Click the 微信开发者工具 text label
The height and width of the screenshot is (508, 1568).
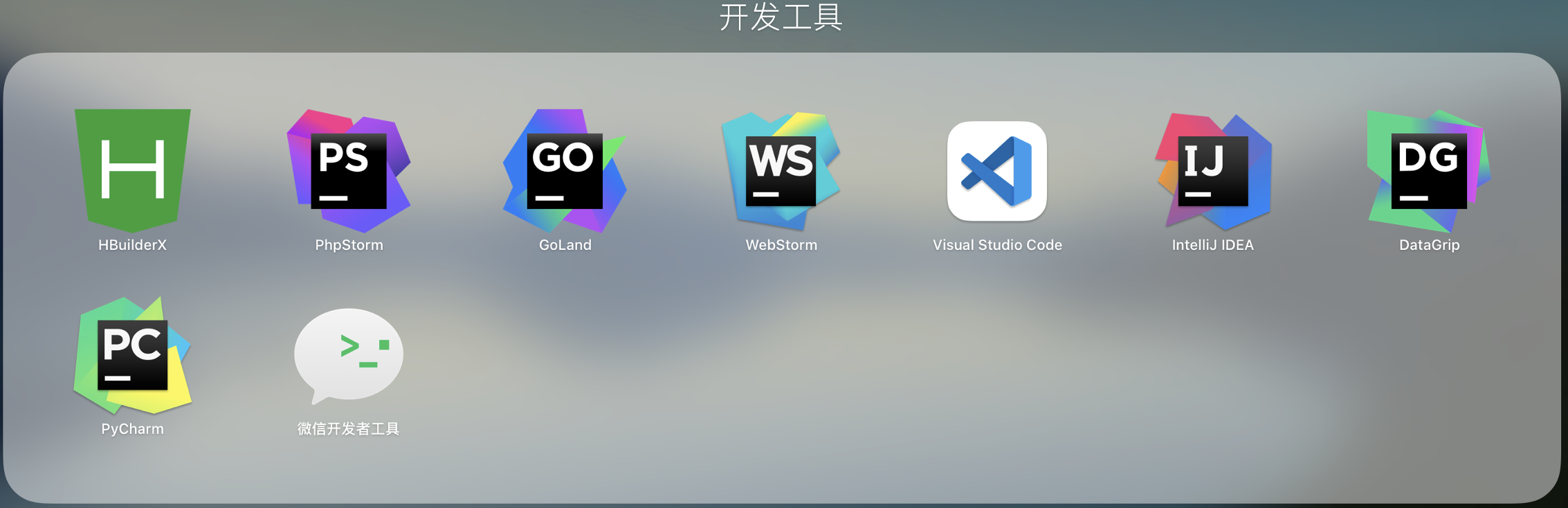[x=349, y=429]
